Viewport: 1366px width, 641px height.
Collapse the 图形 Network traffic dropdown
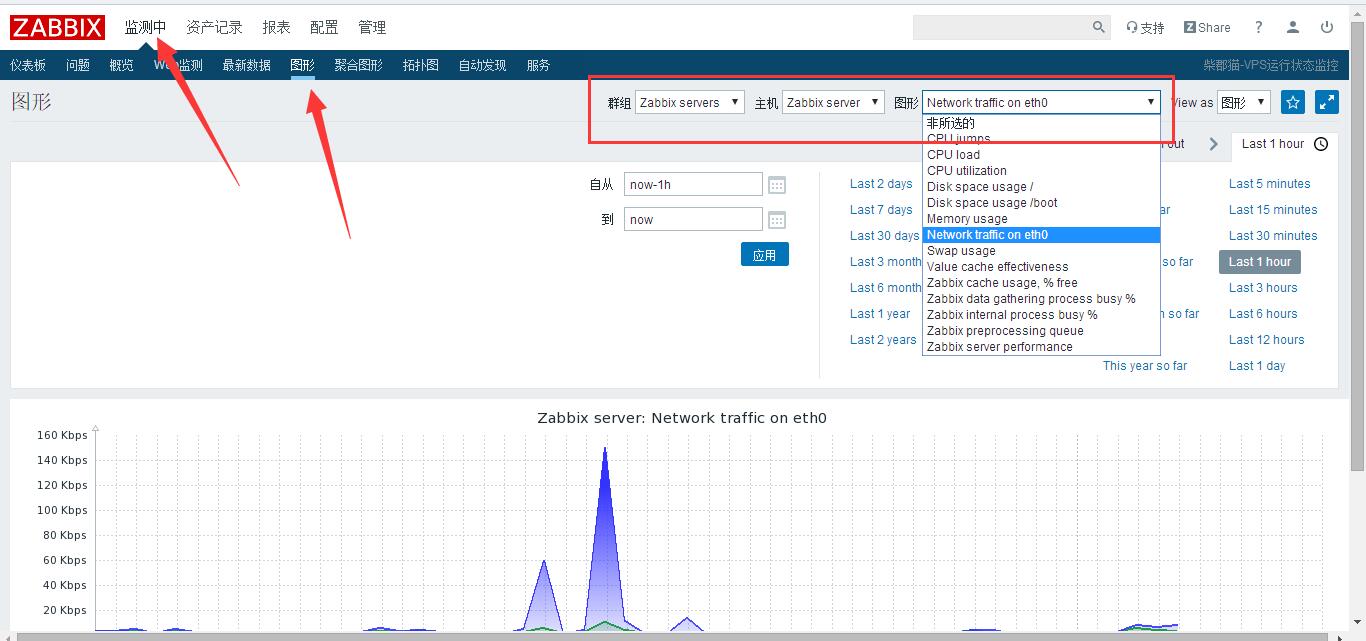[x=1041, y=102]
